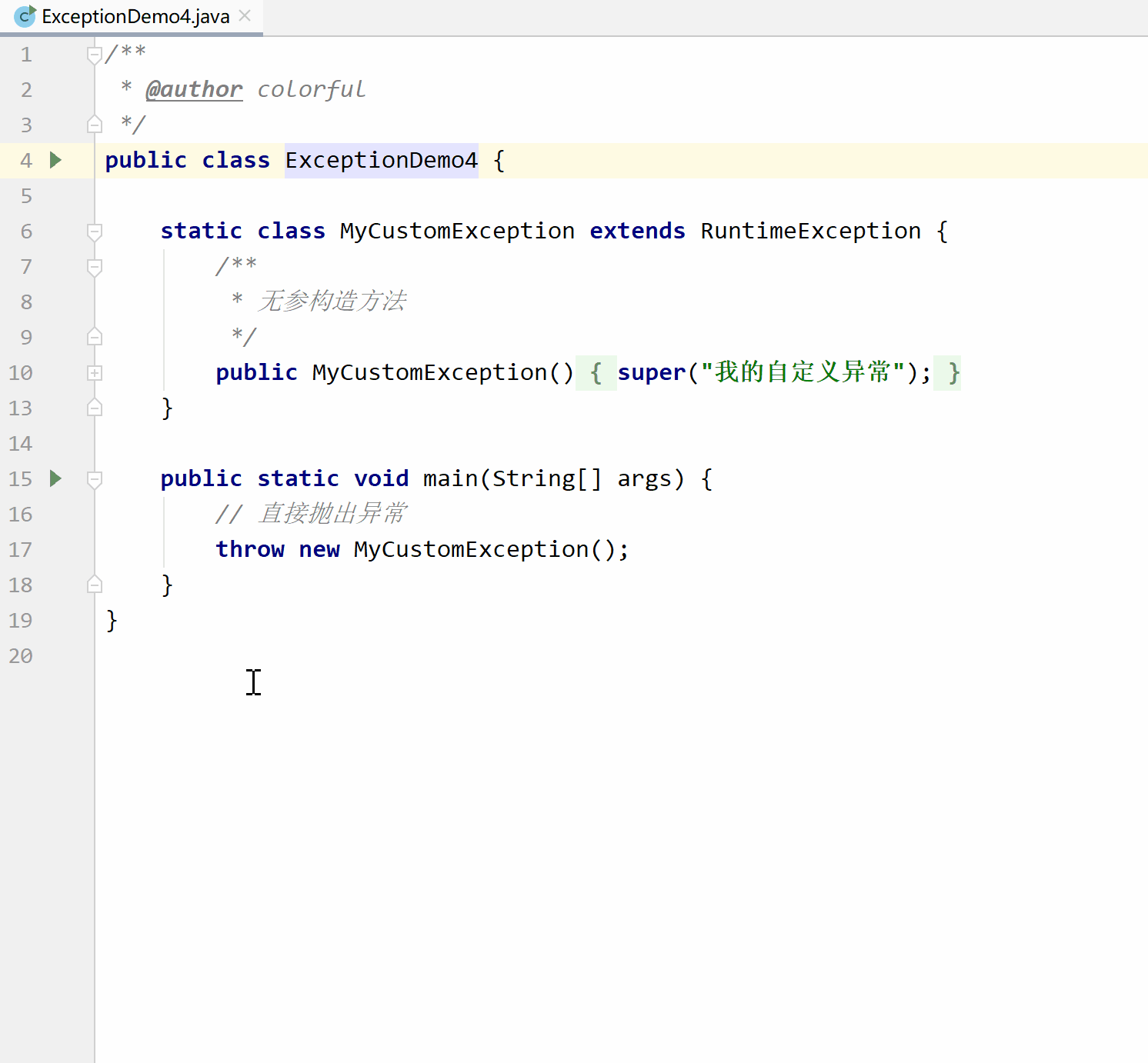Screen dimensions: 1148x1063
Task: Click fold end marker at line 18
Action: pyautogui.click(x=95, y=585)
